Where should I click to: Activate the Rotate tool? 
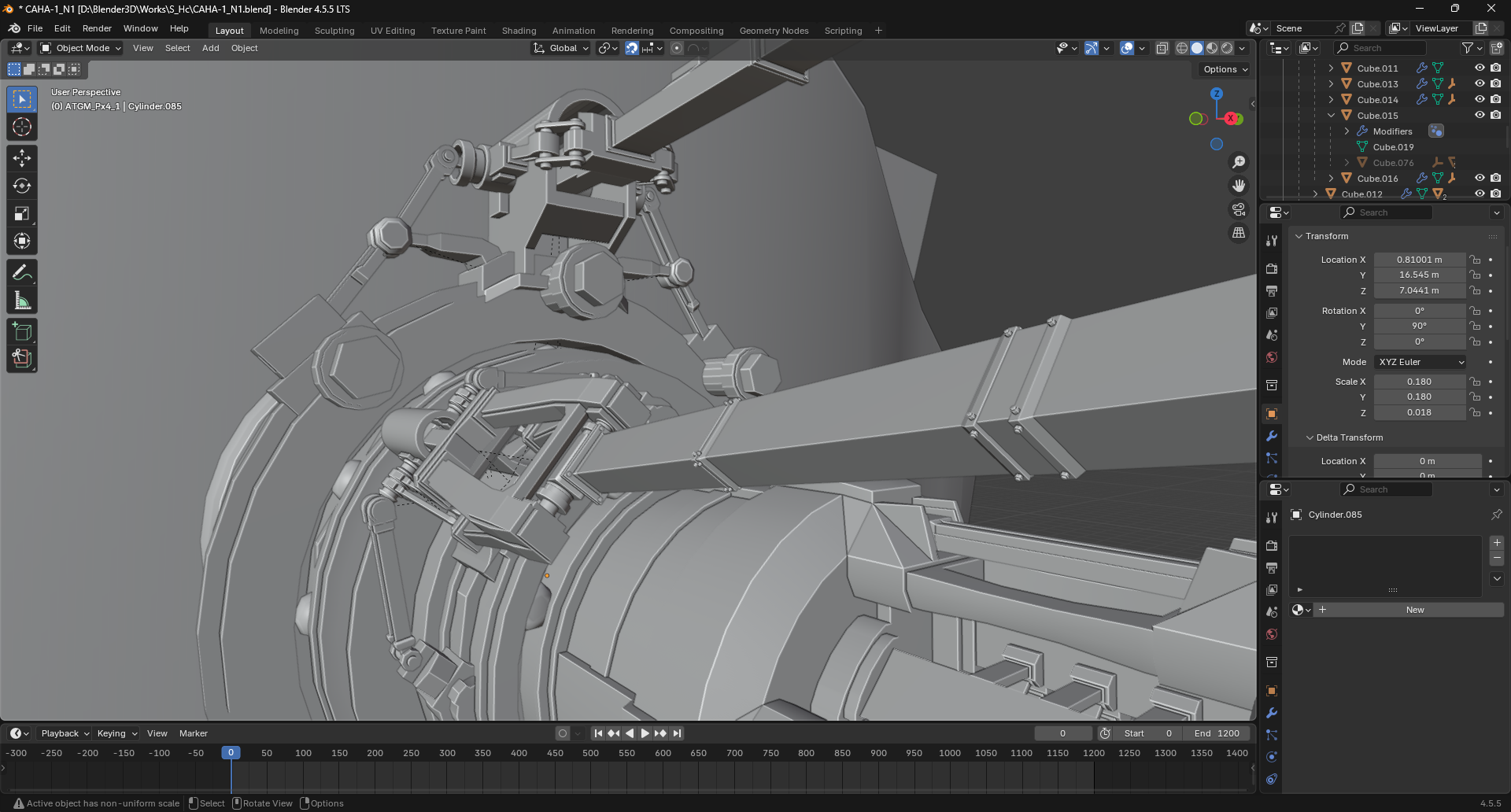click(22, 186)
